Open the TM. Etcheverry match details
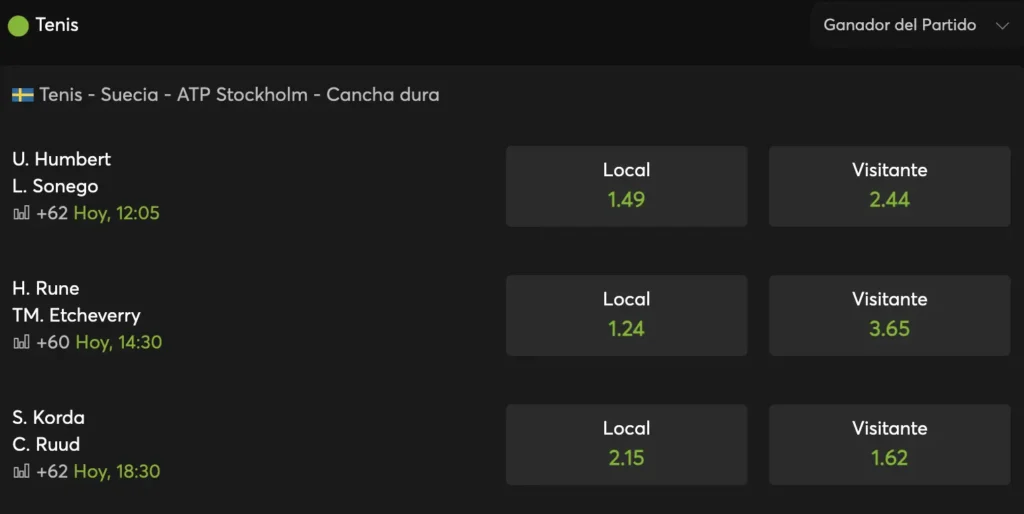 click(x=76, y=315)
